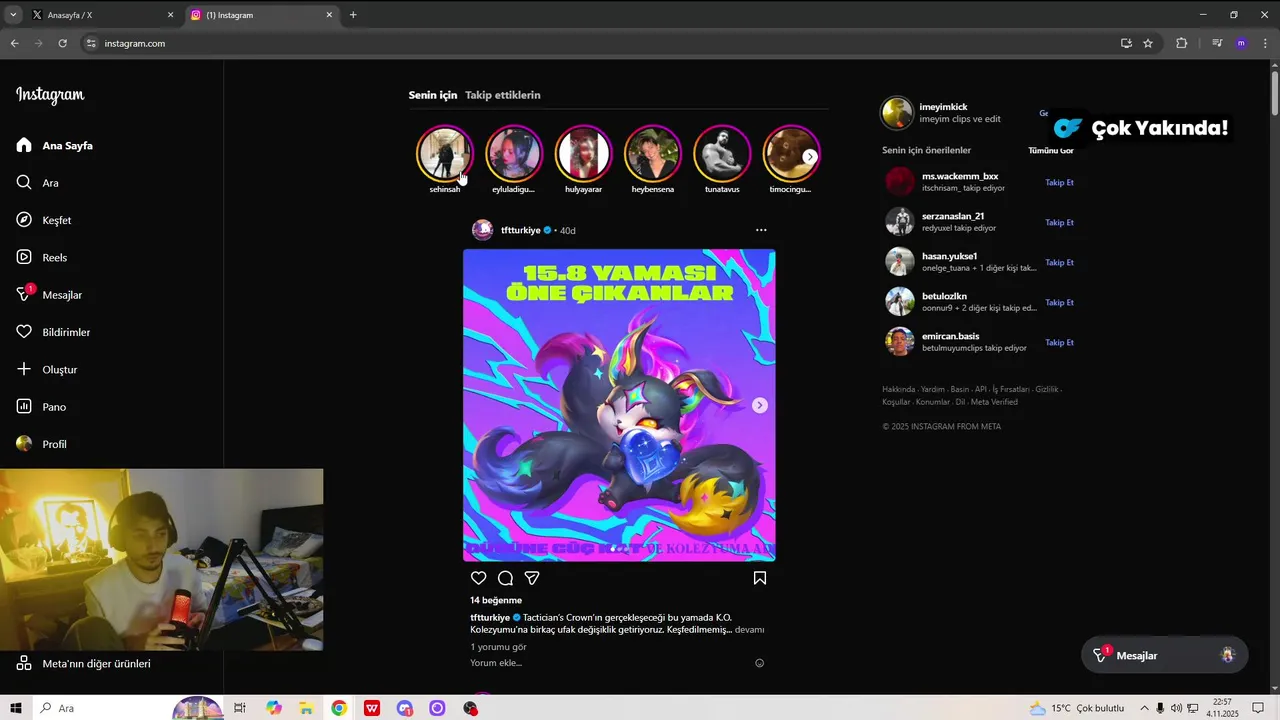Follow serzanaslan_21 with Takip Et
The height and width of the screenshot is (720, 1280).
click(x=1059, y=223)
